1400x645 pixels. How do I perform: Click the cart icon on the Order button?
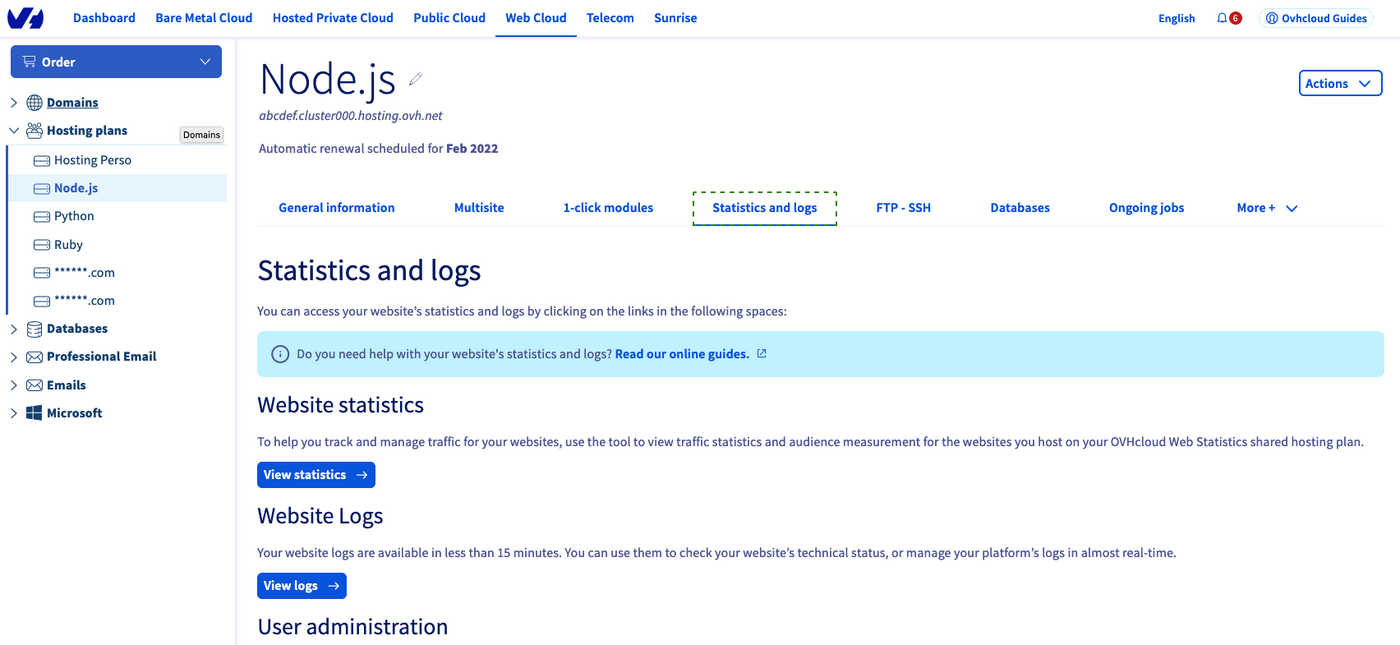pyautogui.click(x=31, y=61)
